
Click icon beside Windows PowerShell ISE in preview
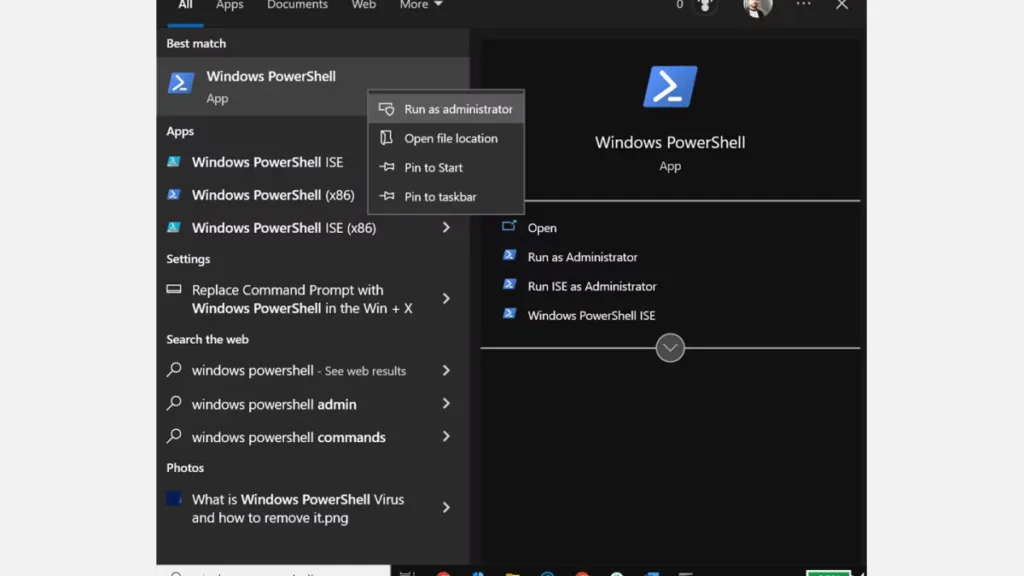pyautogui.click(x=509, y=314)
